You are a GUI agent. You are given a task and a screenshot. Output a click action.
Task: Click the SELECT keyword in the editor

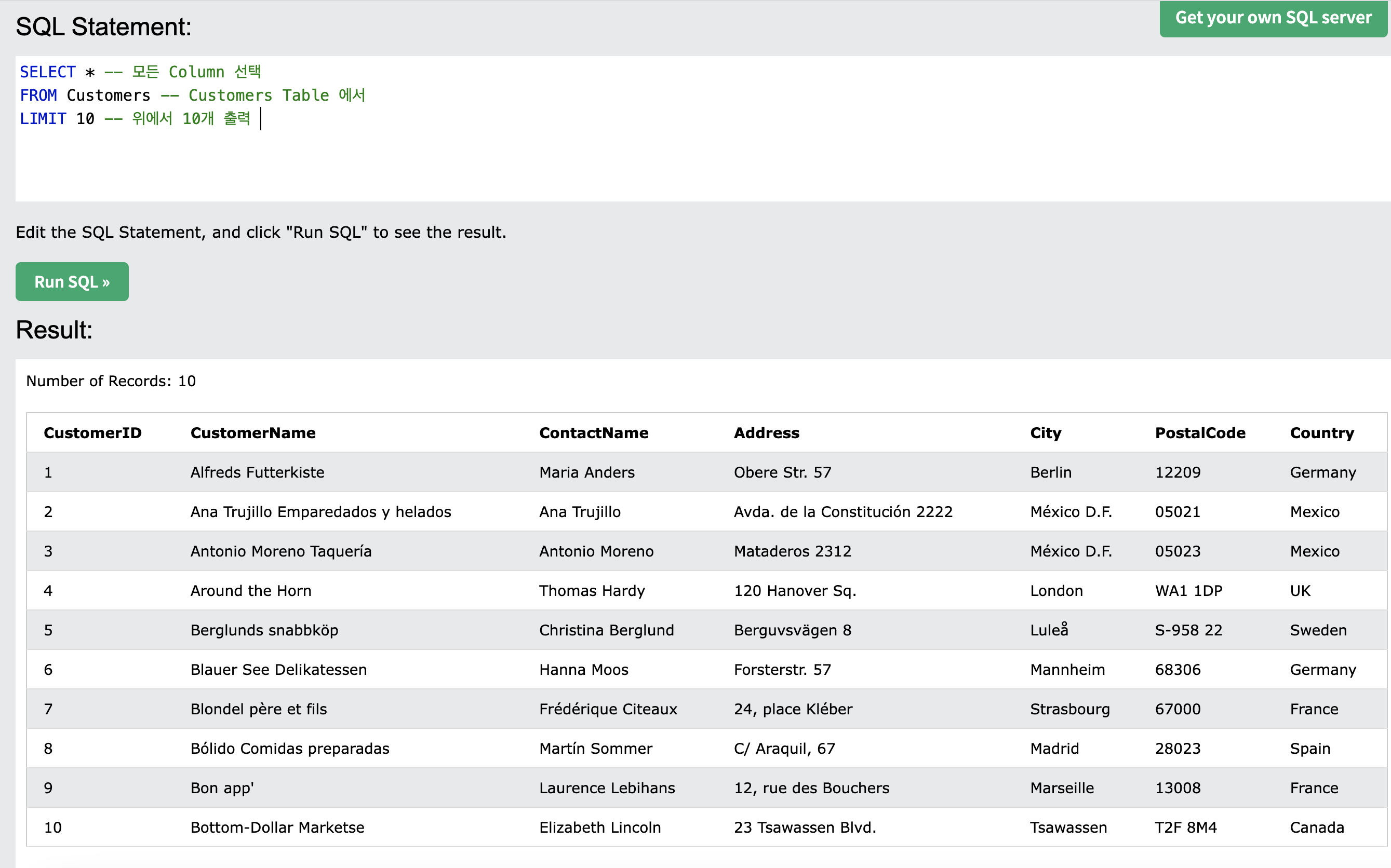(x=48, y=72)
